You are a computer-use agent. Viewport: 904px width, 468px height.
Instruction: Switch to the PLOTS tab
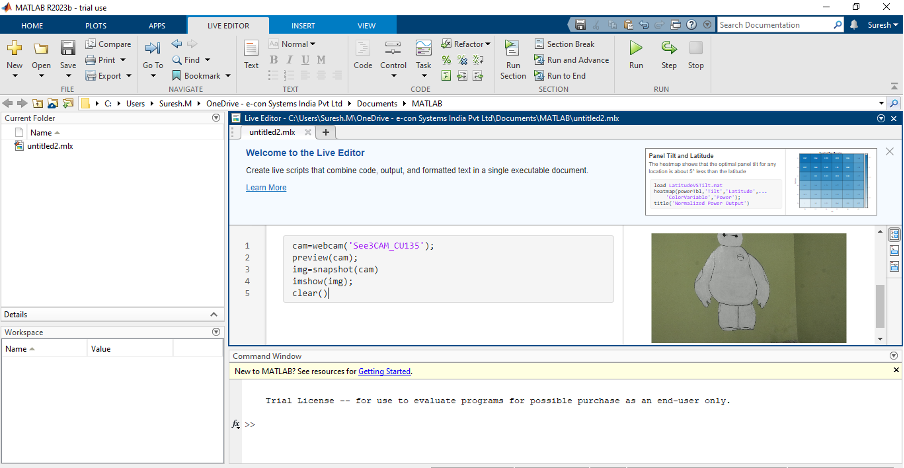96,25
